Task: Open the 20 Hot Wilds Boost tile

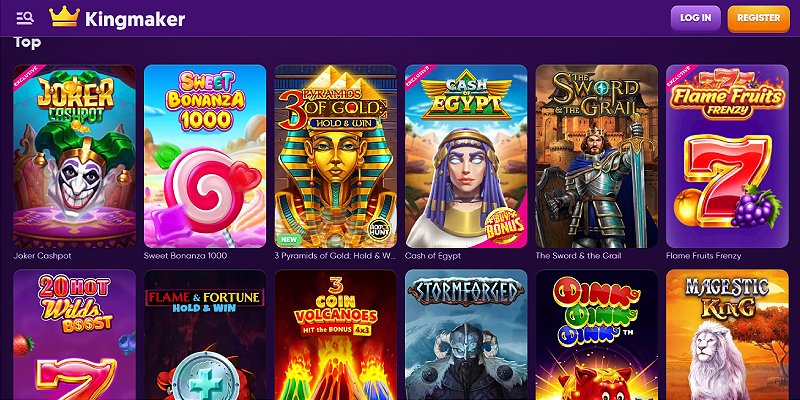Action: pyautogui.click(x=74, y=335)
